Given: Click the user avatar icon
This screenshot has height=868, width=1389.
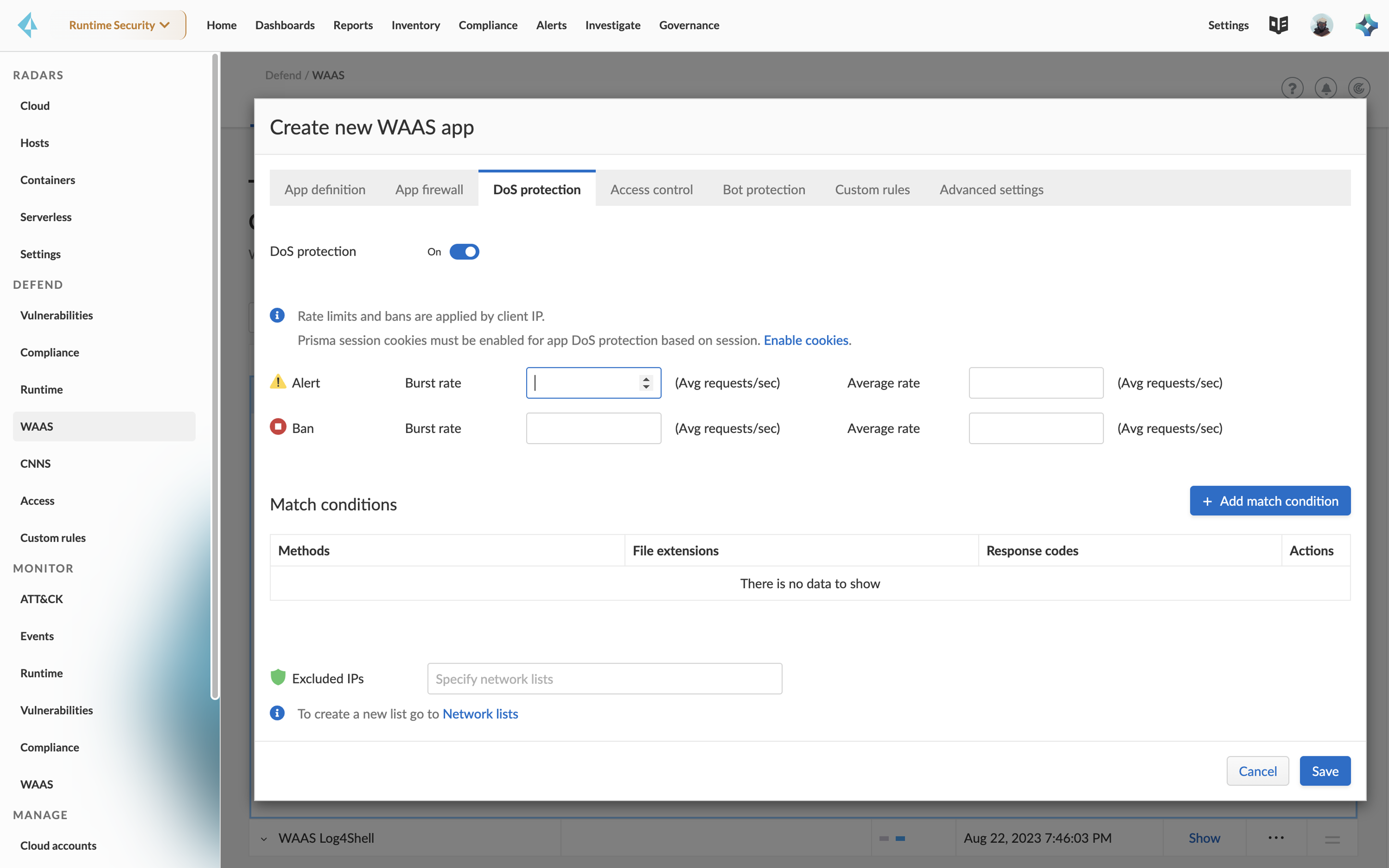Looking at the screenshot, I should pyautogui.click(x=1321, y=25).
